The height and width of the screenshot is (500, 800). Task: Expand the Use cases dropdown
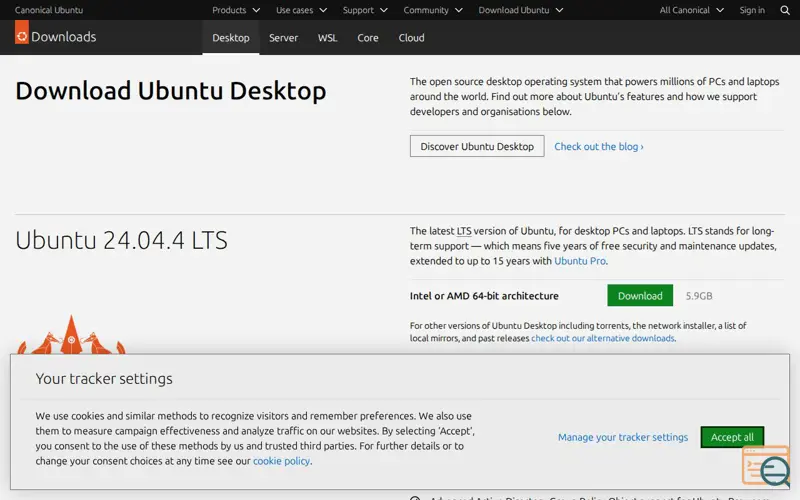tap(302, 10)
